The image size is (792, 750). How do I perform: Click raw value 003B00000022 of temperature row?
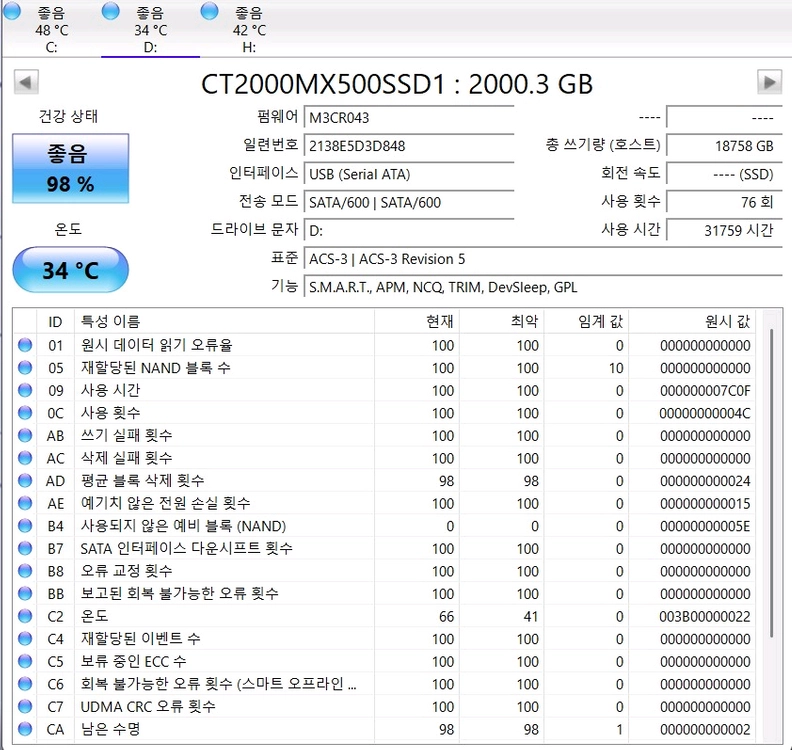coord(705,617)
